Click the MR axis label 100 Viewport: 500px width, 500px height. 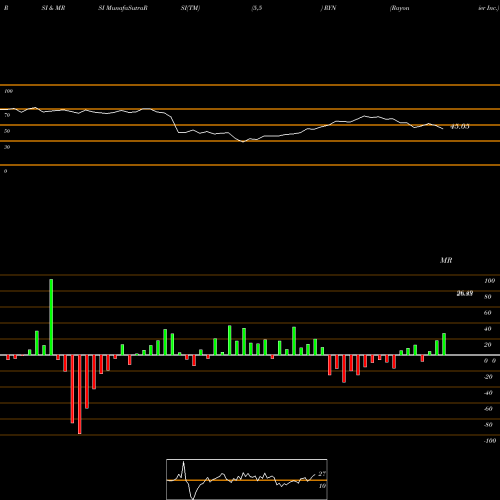(x=489, y=281)
